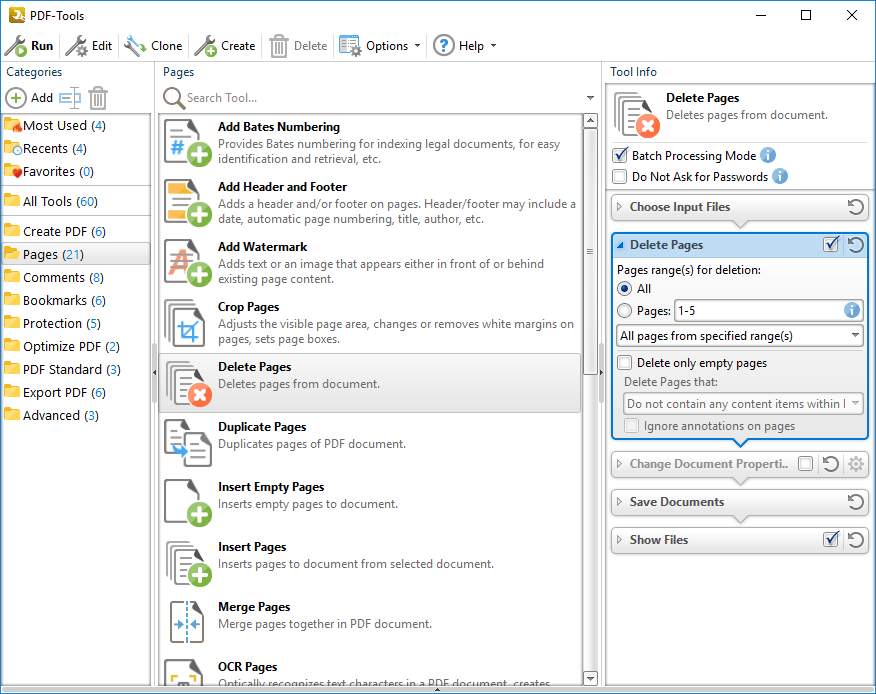This screenshot has width=876, height=694.
Task: Click the Add Header and Footer icon
Action: (188, 202)
